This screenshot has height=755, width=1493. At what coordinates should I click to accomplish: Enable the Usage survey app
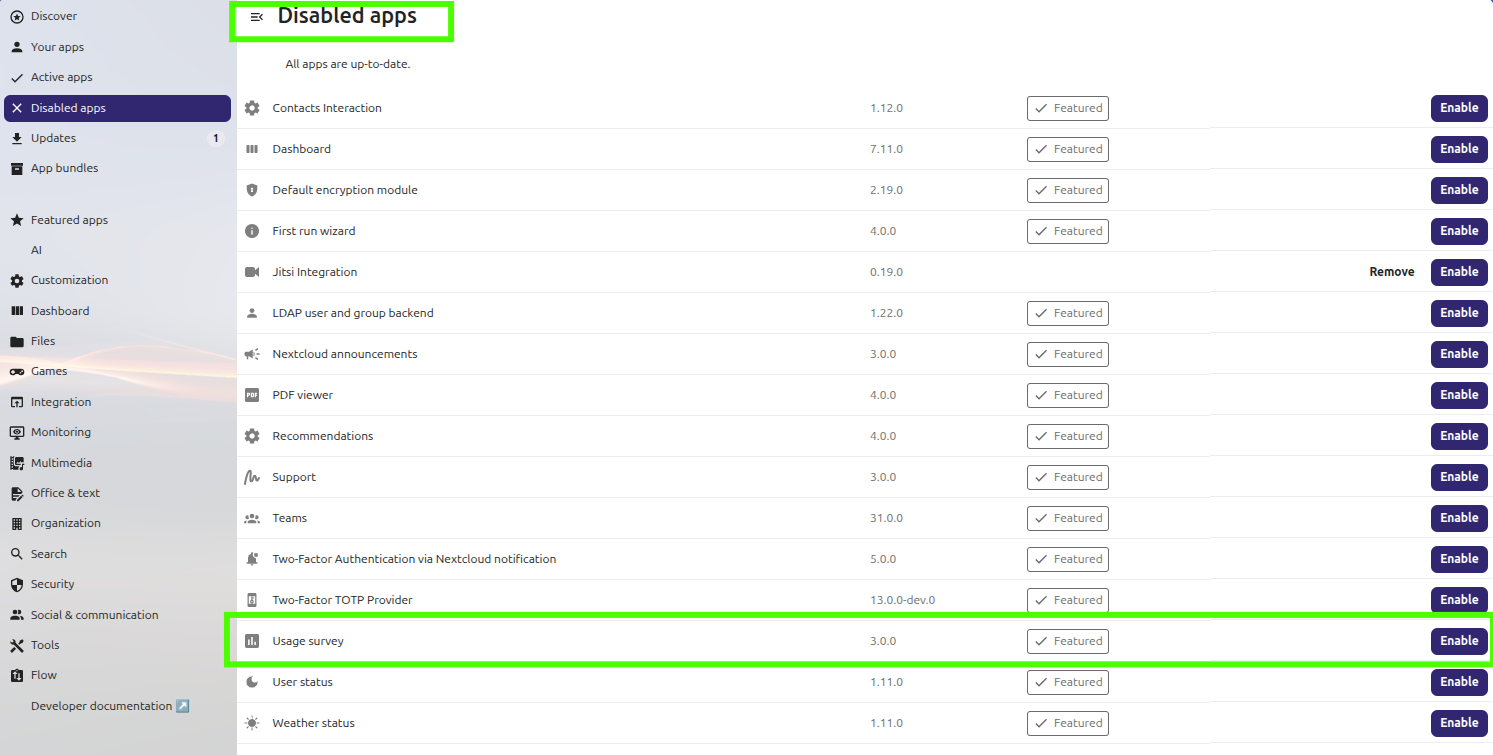1458,641
